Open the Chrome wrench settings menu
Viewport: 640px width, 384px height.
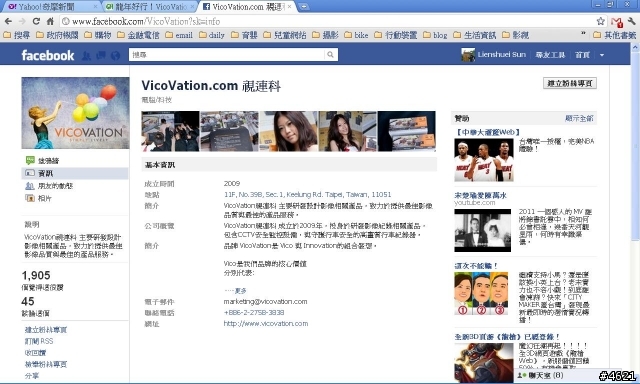coord(631,21)
